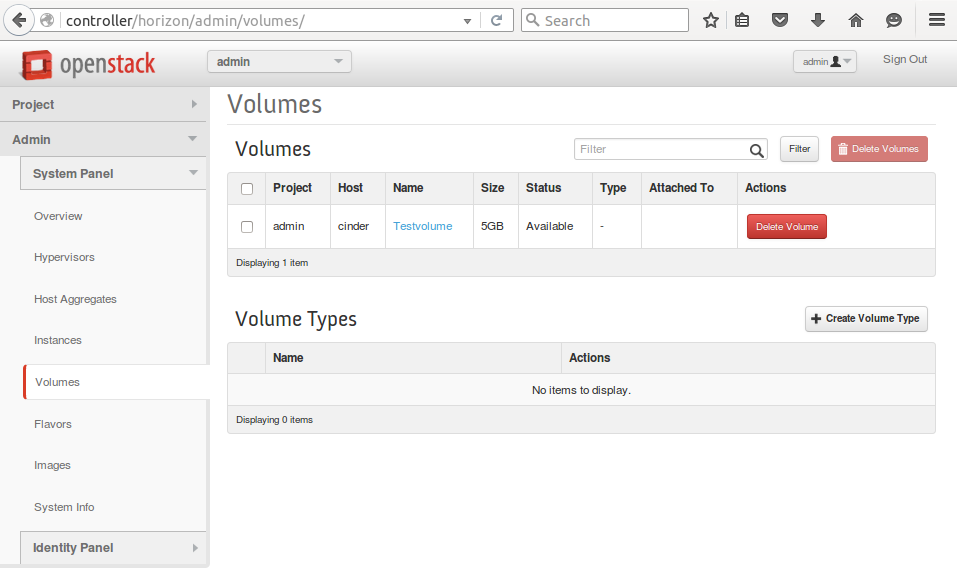Click the Create Volume Type button
Viewport: 957px width, 580px height.
(866, 319)
